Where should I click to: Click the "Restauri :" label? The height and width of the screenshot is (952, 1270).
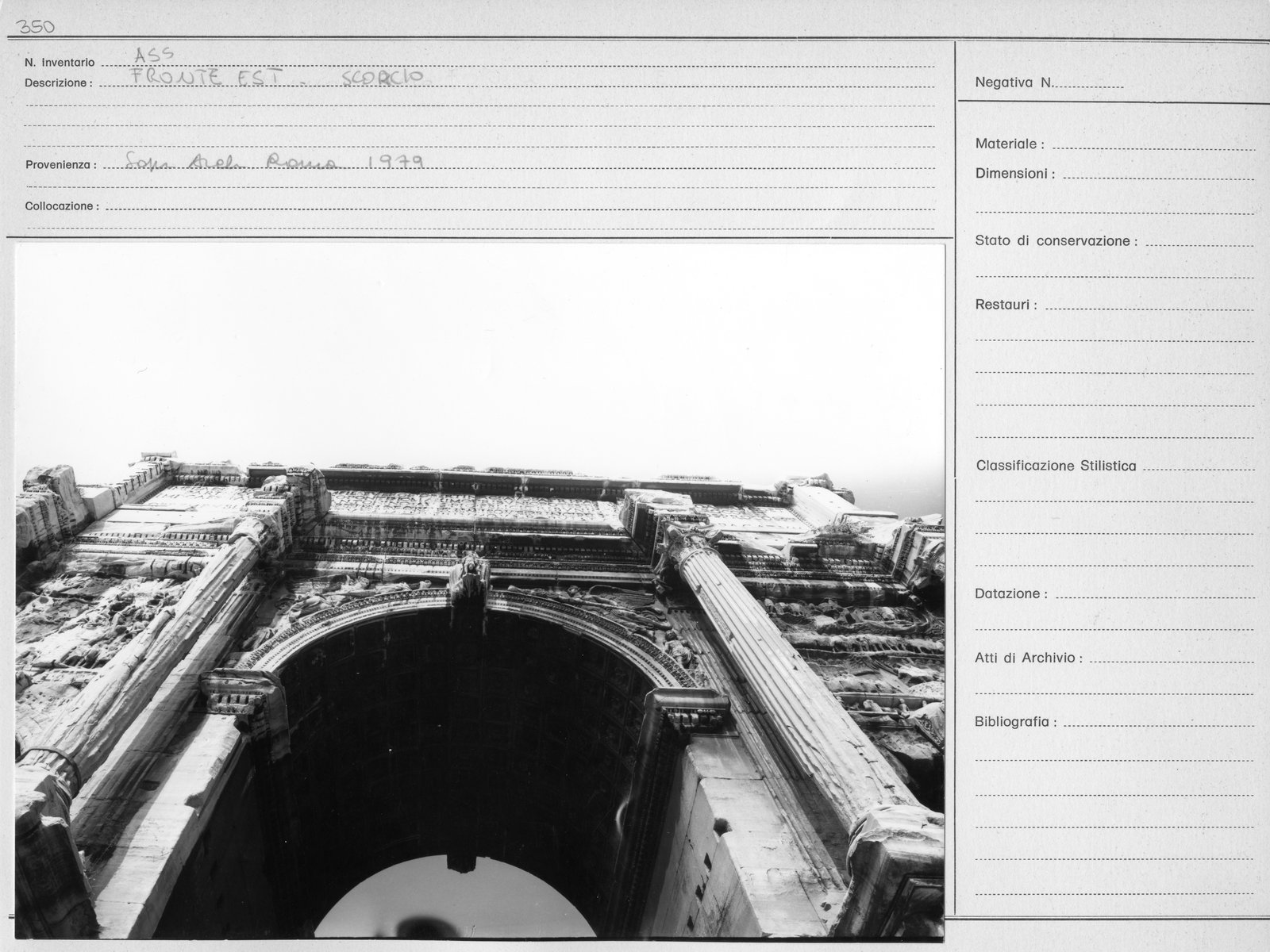(x=1006, y=305)
